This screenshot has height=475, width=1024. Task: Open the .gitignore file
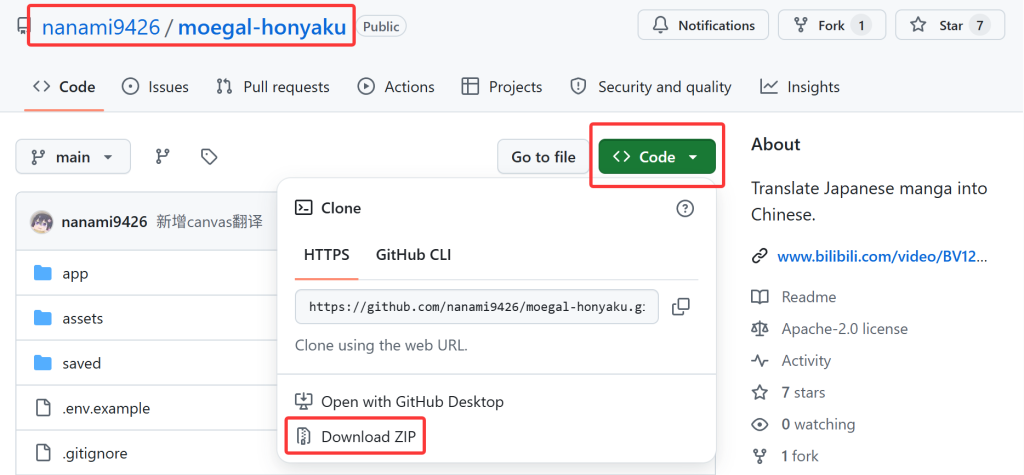(x=94, y=454)
